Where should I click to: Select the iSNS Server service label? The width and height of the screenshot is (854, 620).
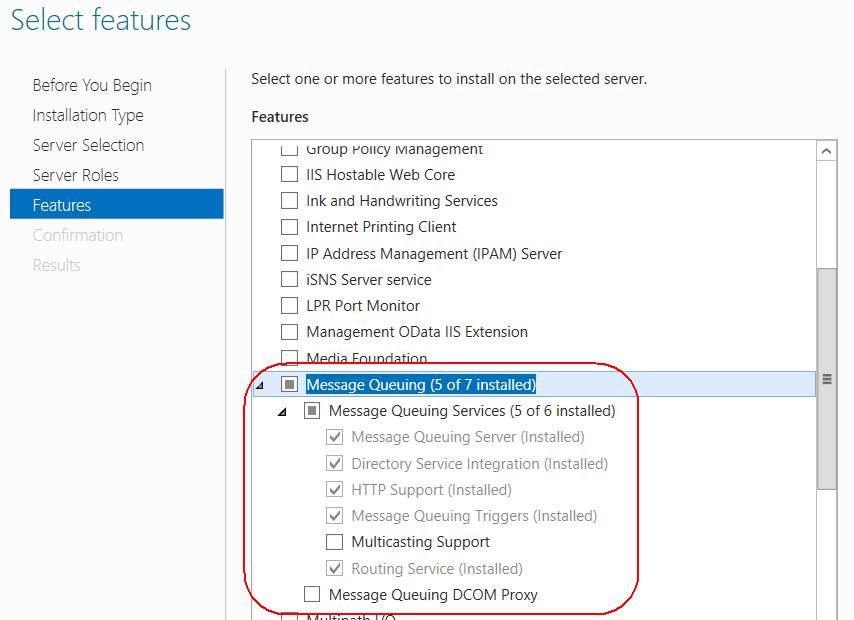click(x=369, y=280)
